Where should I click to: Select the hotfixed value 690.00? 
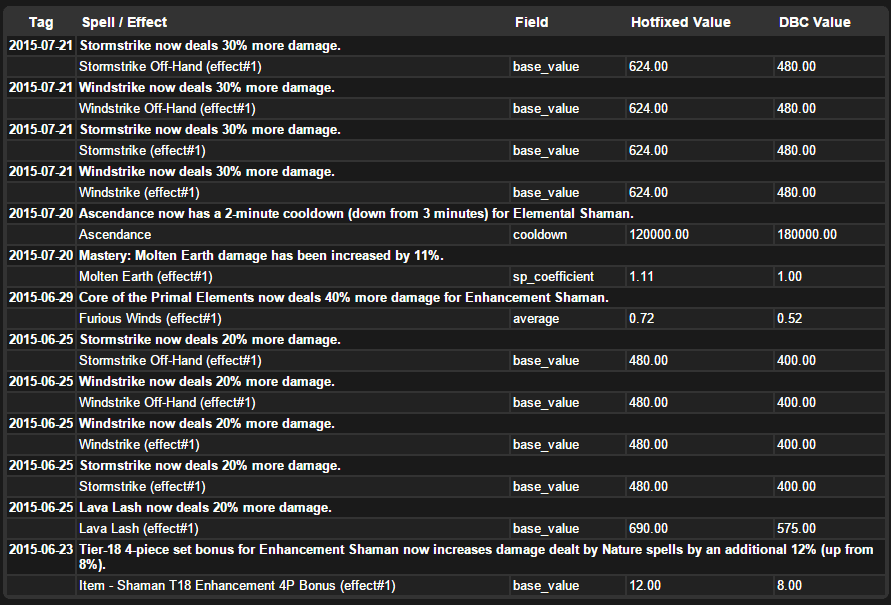[648, 529]
